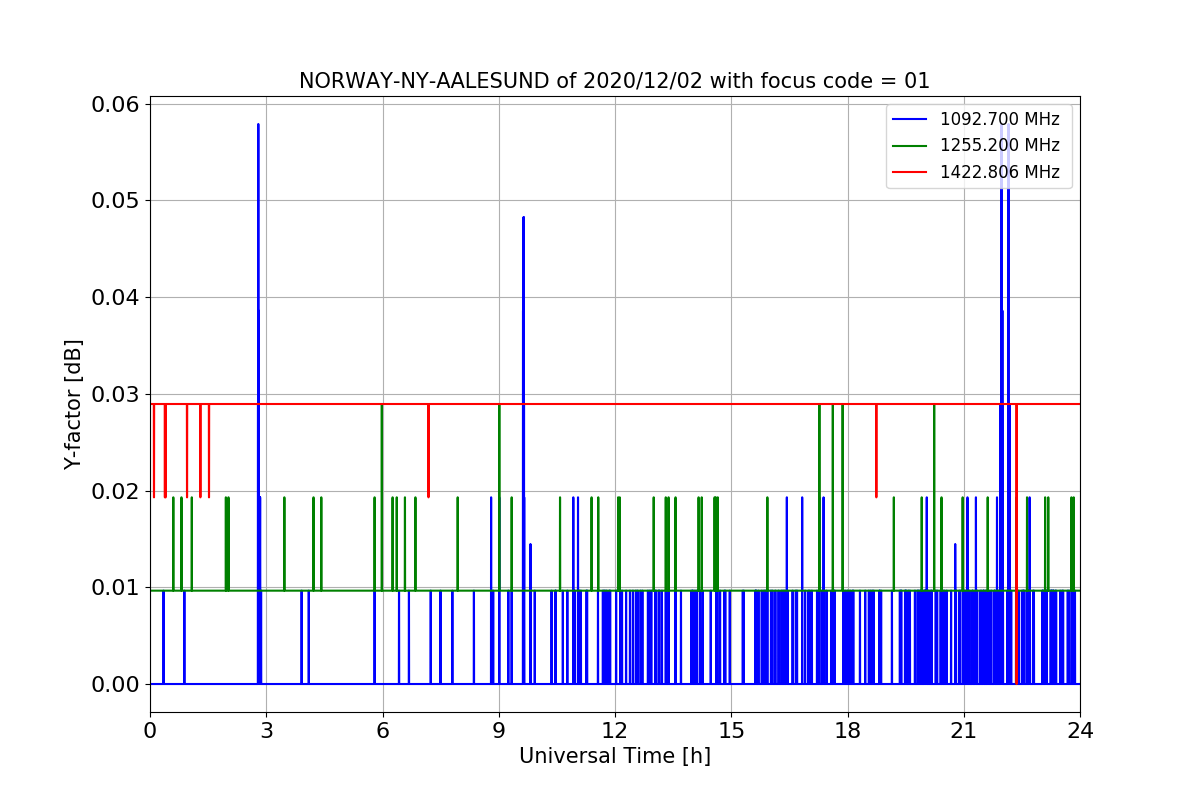The height and width of the screenshot is (800, 1200).
Task: Click the blue legend line sample
Action: pos(911,118)
